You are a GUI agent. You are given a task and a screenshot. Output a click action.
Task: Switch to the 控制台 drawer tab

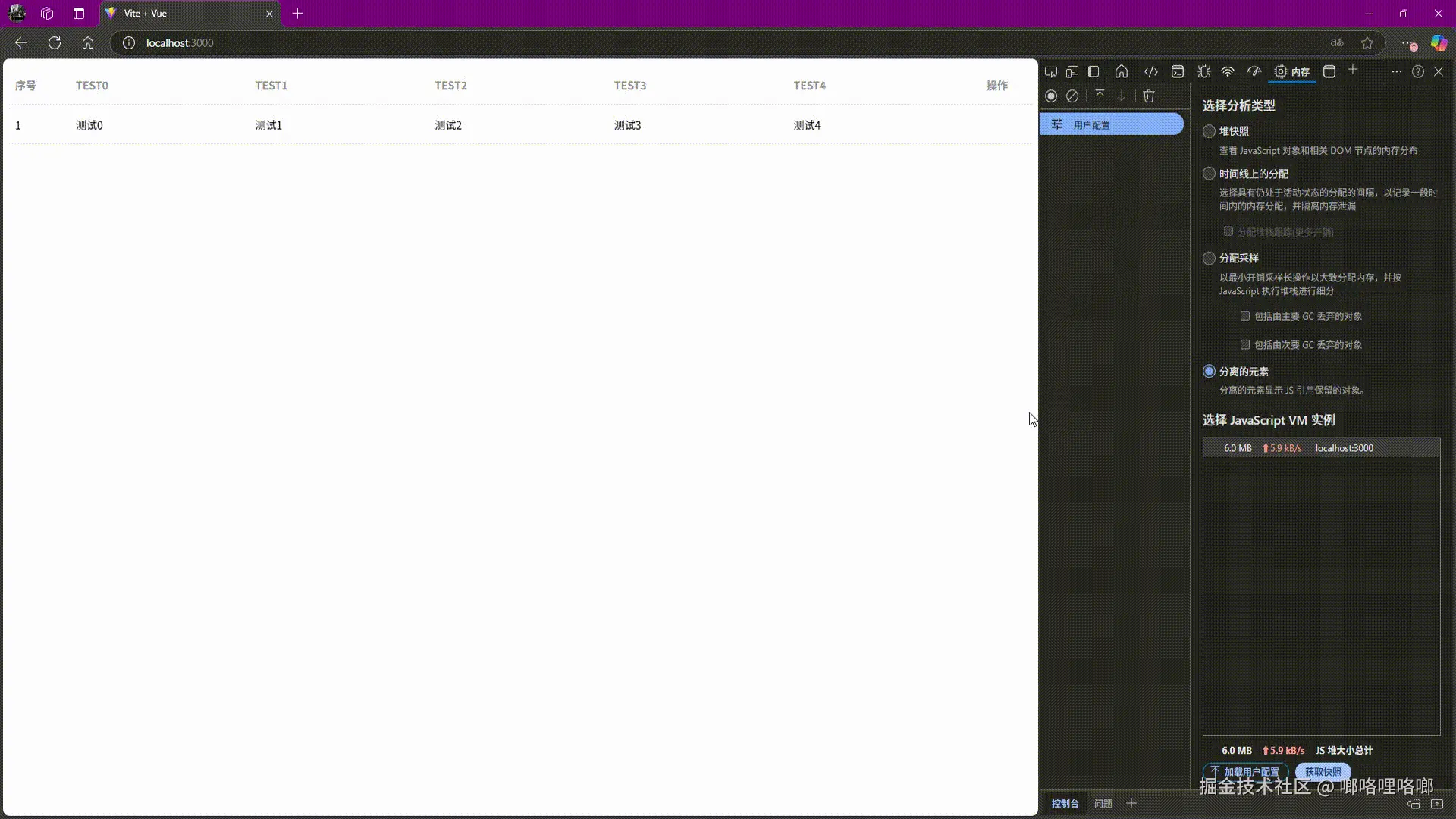point(1065,804)
